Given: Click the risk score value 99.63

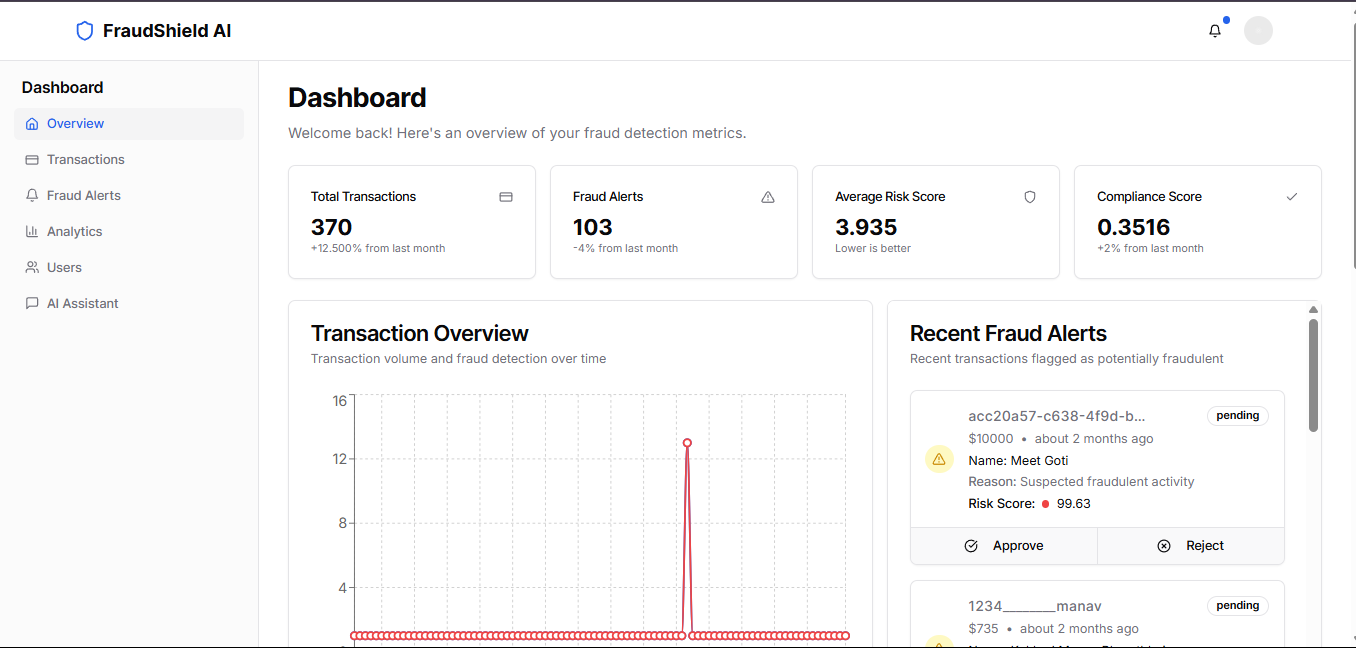Looking at the screenshot, I should (1074, 504).
